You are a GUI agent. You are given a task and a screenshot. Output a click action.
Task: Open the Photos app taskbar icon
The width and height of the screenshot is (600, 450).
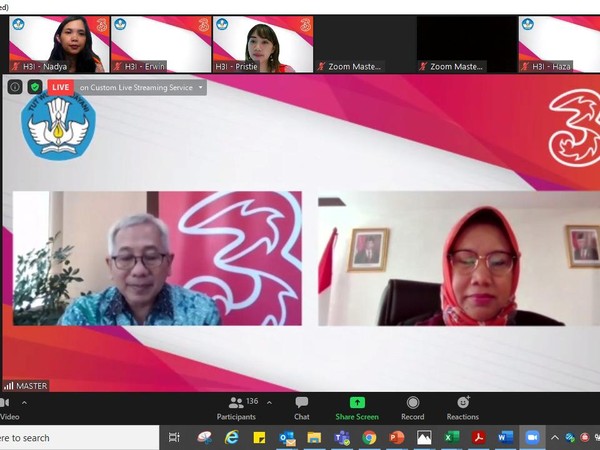click(424, 437)
